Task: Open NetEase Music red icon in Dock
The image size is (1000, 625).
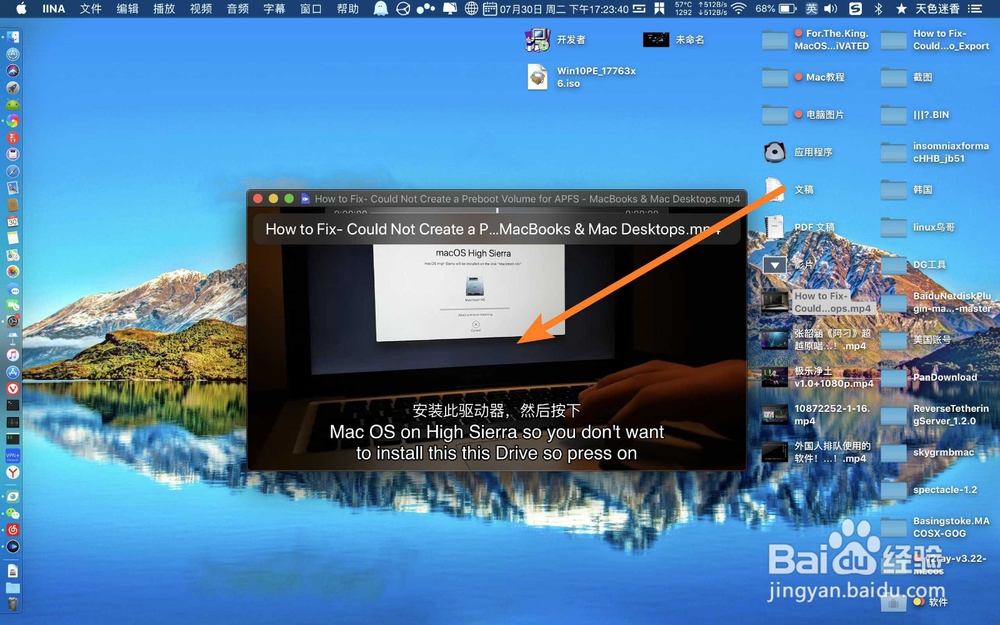Action: point(13,530)
